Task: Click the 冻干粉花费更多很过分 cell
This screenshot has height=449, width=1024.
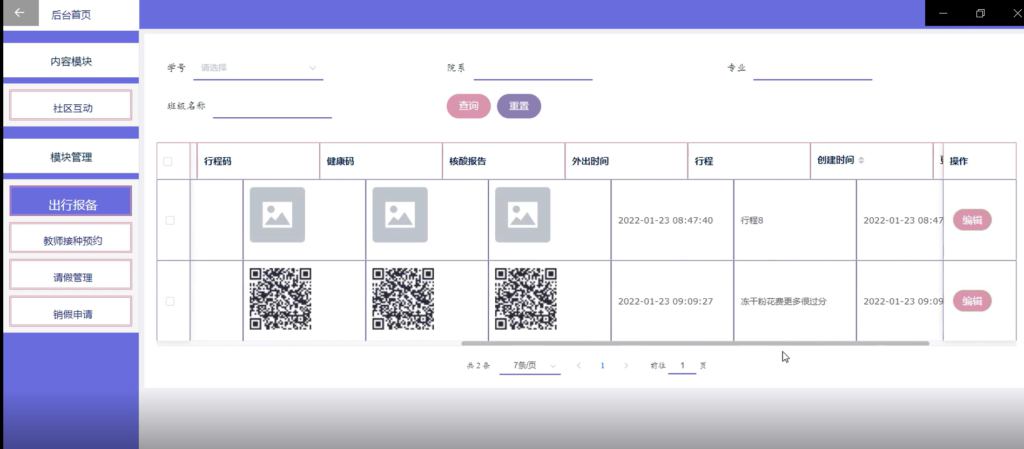Action: (795, 301)
